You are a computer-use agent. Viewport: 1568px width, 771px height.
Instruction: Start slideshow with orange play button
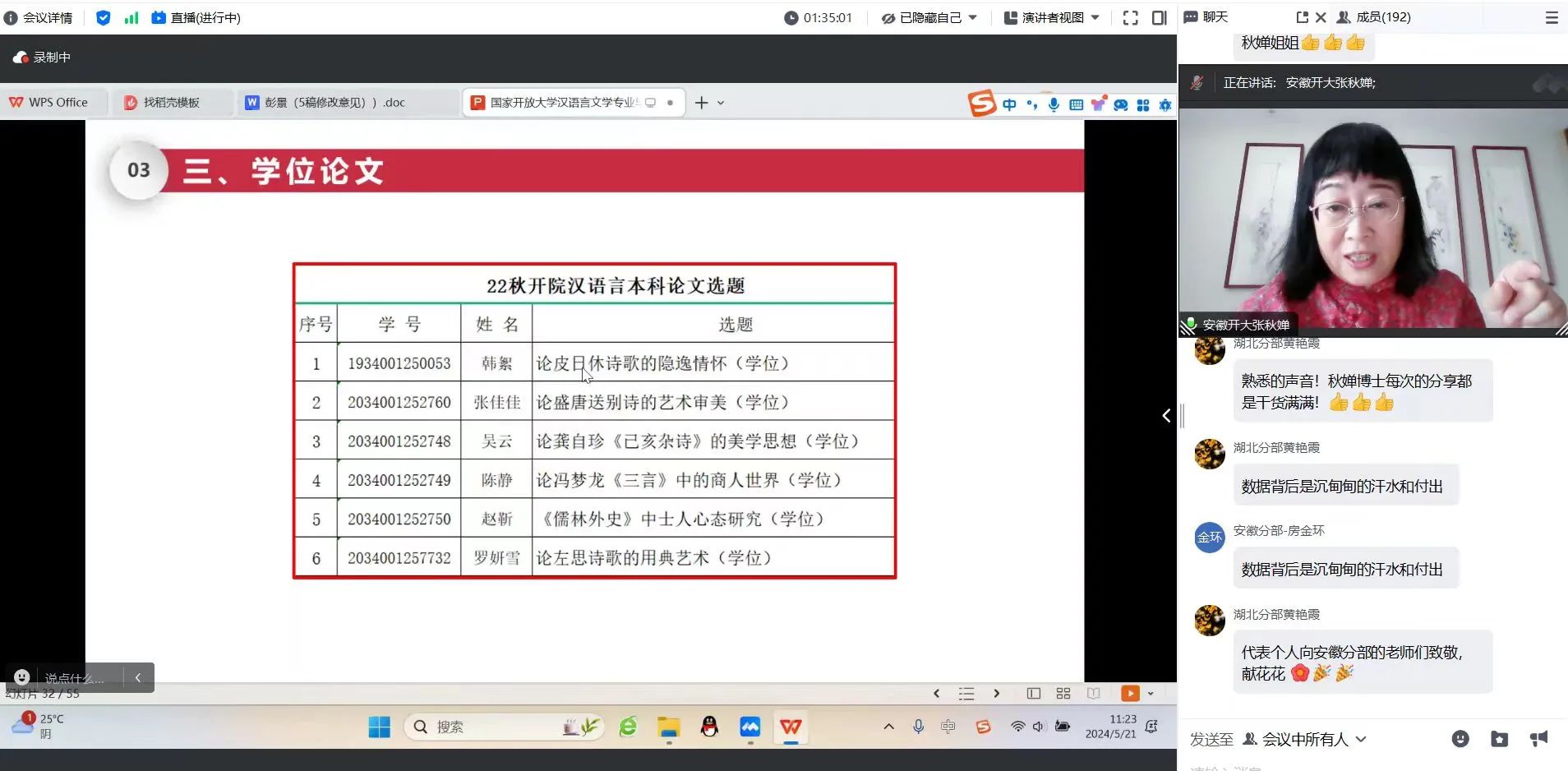(x=1131, y=694)
